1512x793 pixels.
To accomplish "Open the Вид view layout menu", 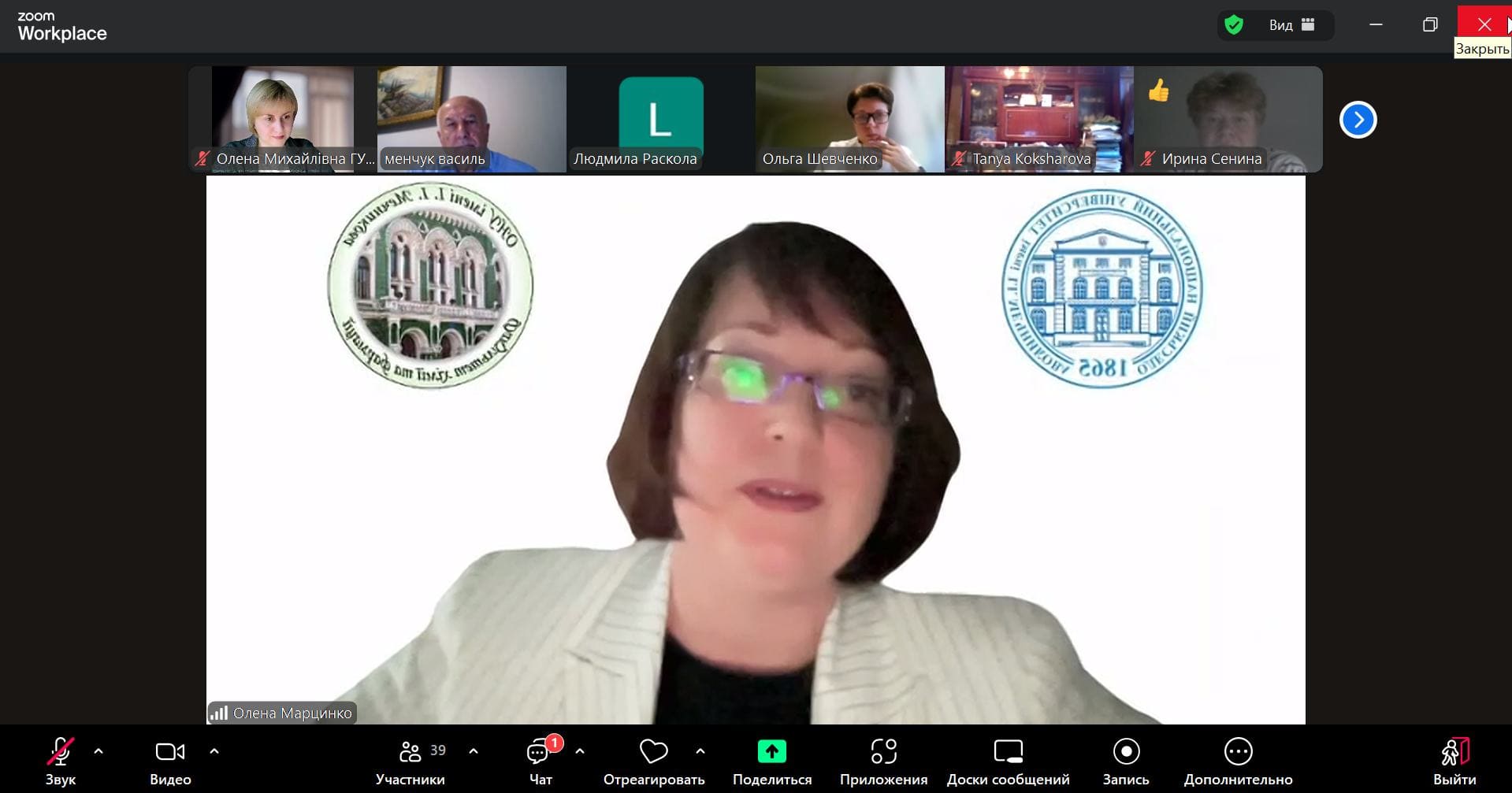I will pyautogui.click(x=1292, y=25).
